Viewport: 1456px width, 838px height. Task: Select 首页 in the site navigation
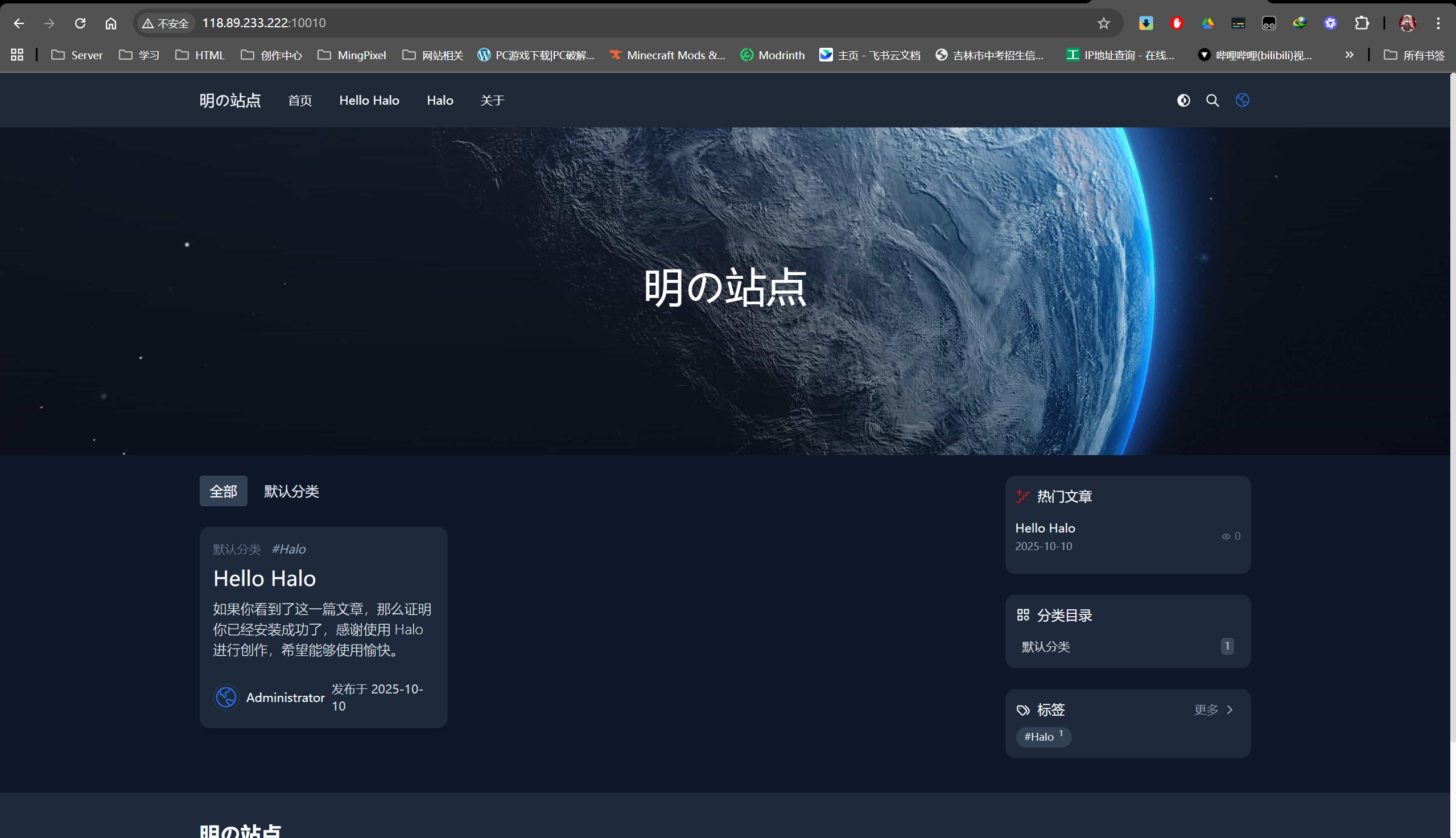coord(300,100)
